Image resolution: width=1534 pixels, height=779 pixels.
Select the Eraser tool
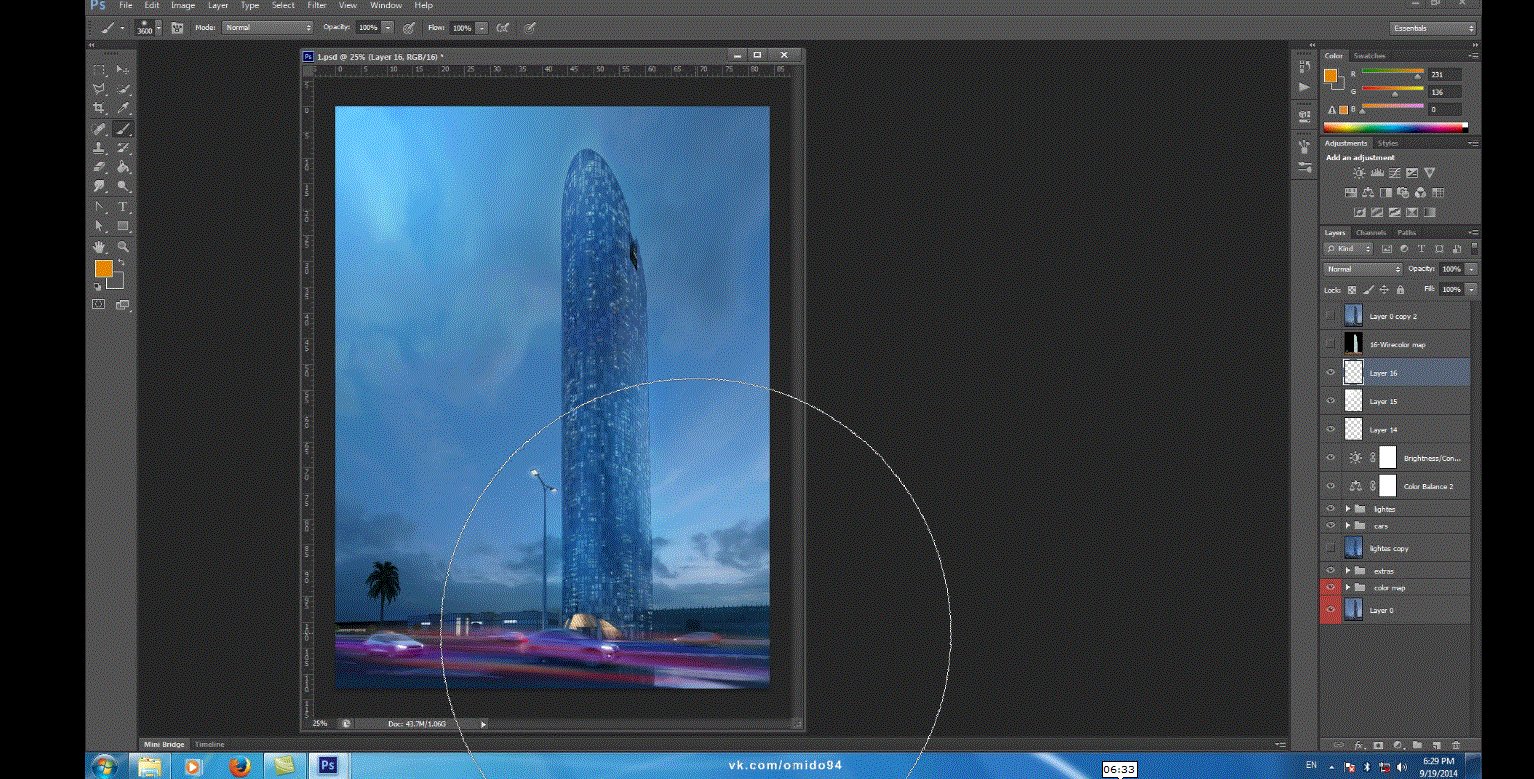100,167
